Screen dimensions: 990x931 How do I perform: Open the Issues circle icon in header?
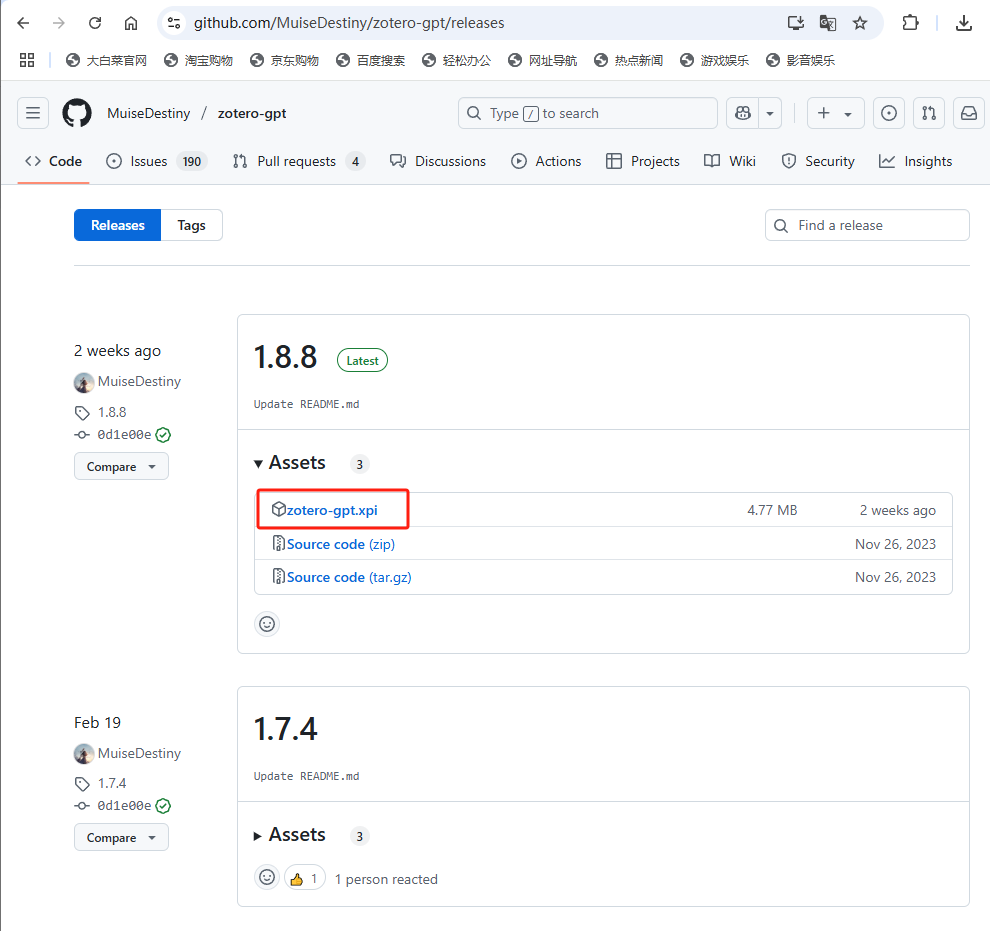888,113
